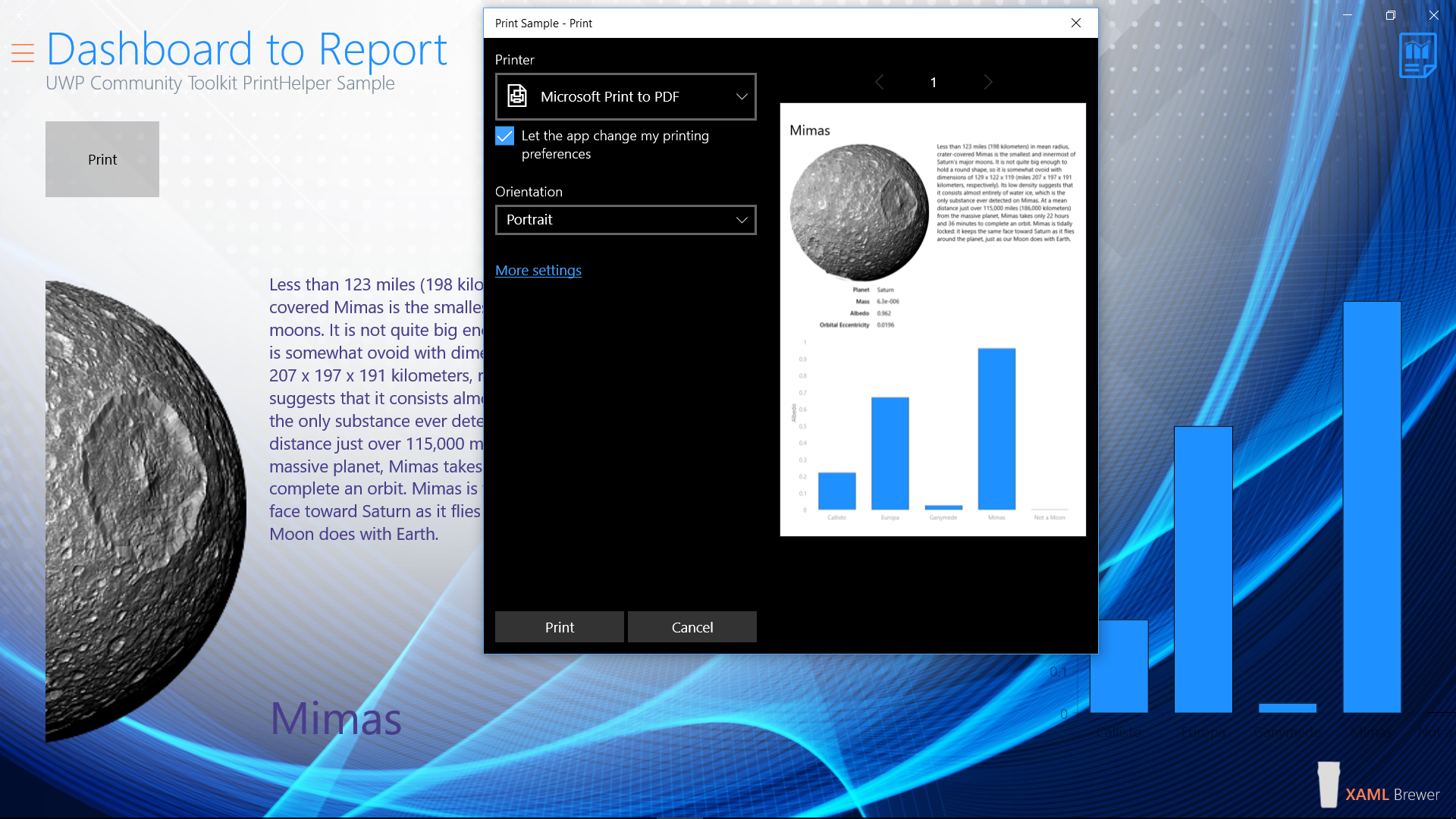Click the page number 1 indicator
1456x819 pixels.
tap(934, 82)
